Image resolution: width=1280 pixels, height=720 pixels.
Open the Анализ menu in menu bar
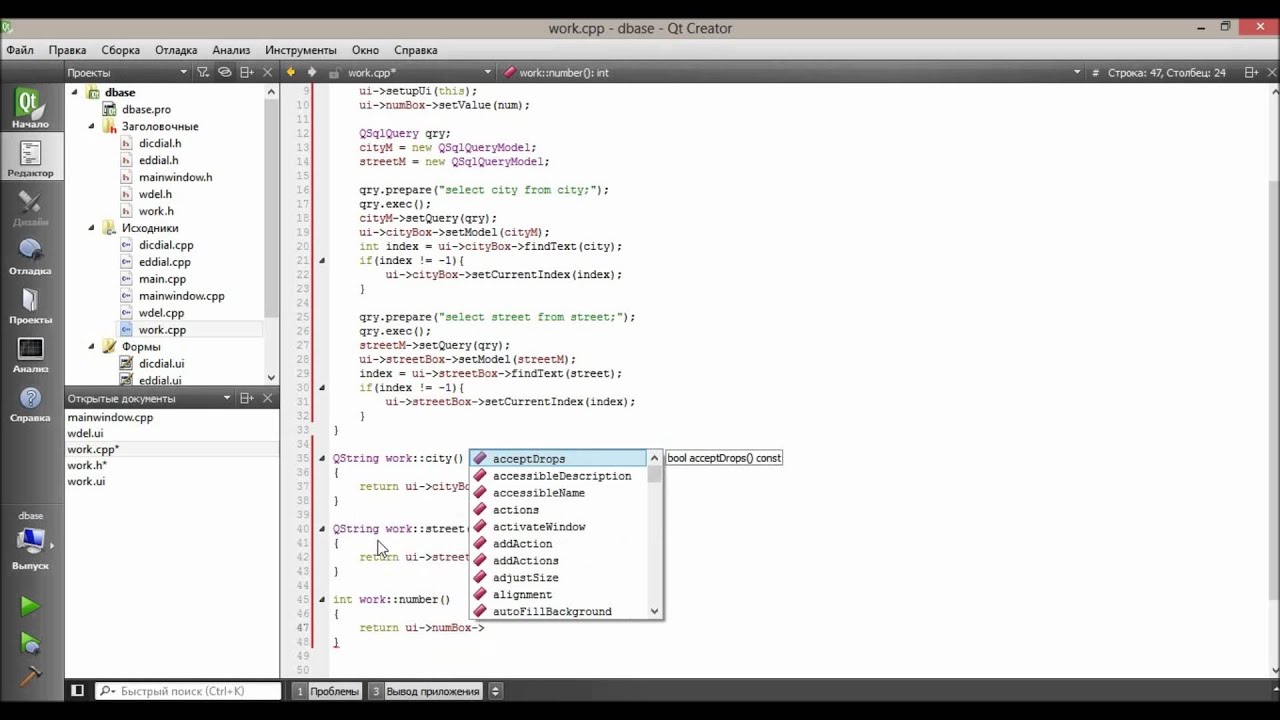[x=231, y=50]
